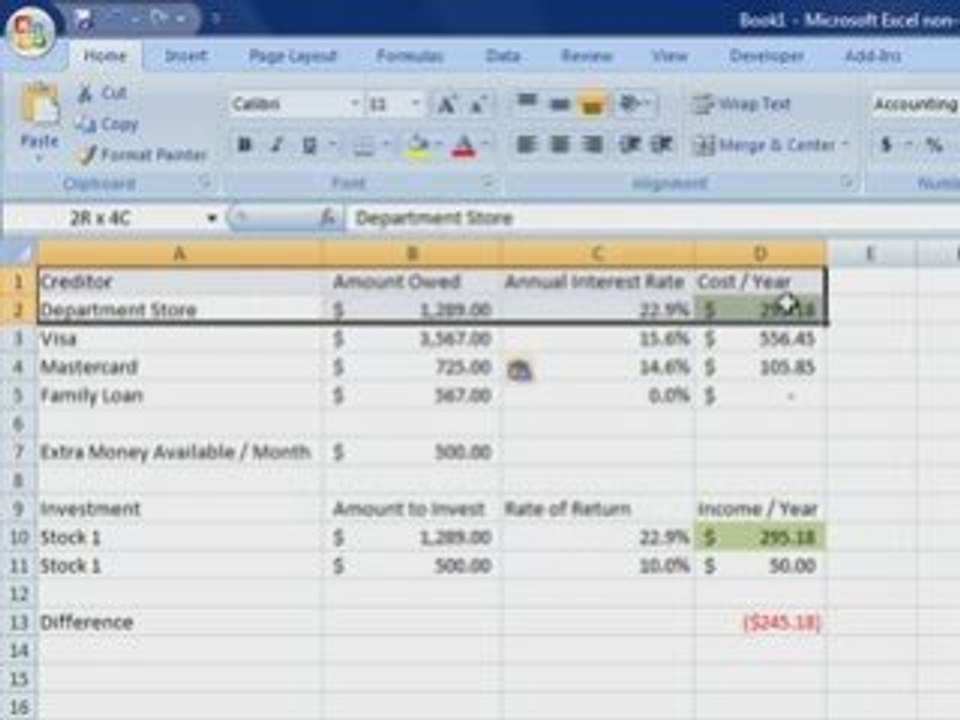Click the Paste clipboard icon
The height and width of the screenshot is (720, 960).
pos(40,104)
